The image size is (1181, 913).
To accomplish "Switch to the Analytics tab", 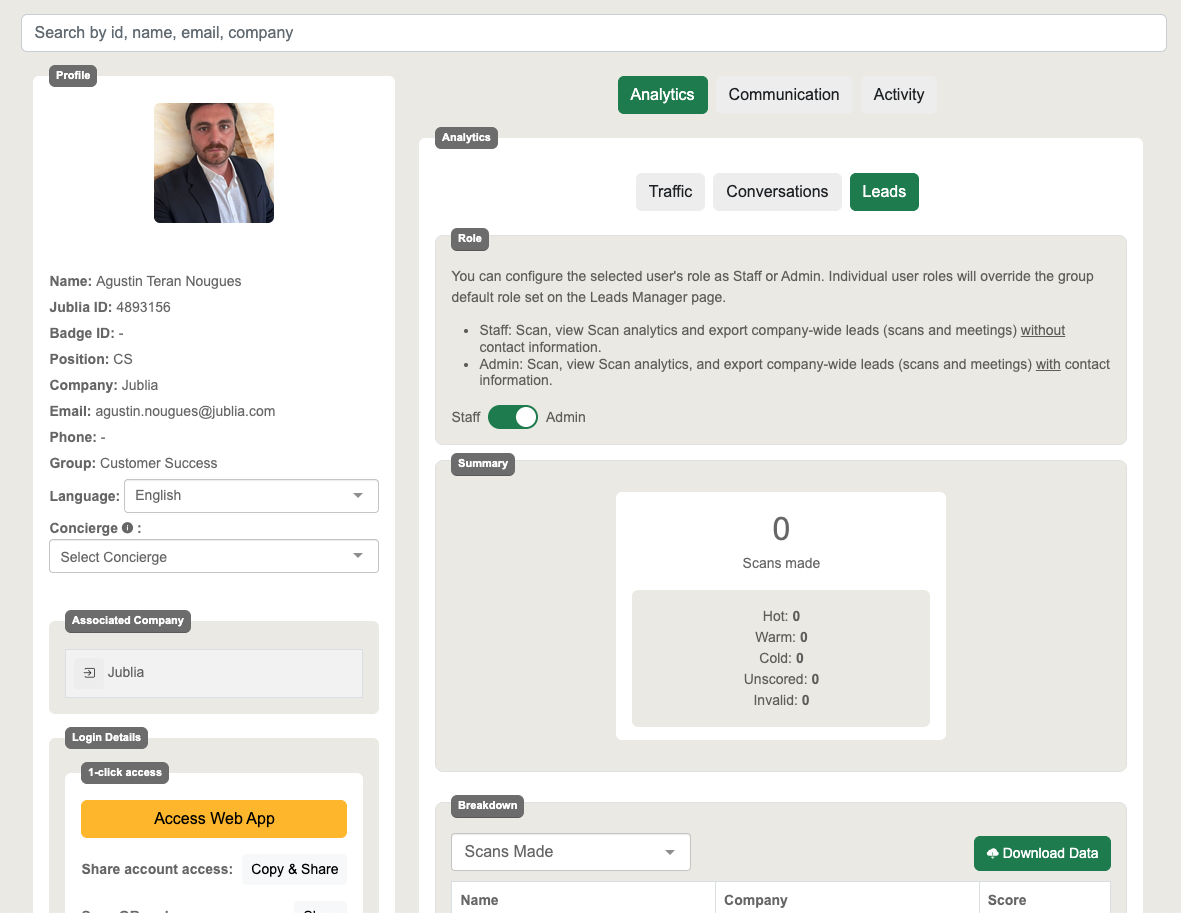I will [x=662, y=95].
